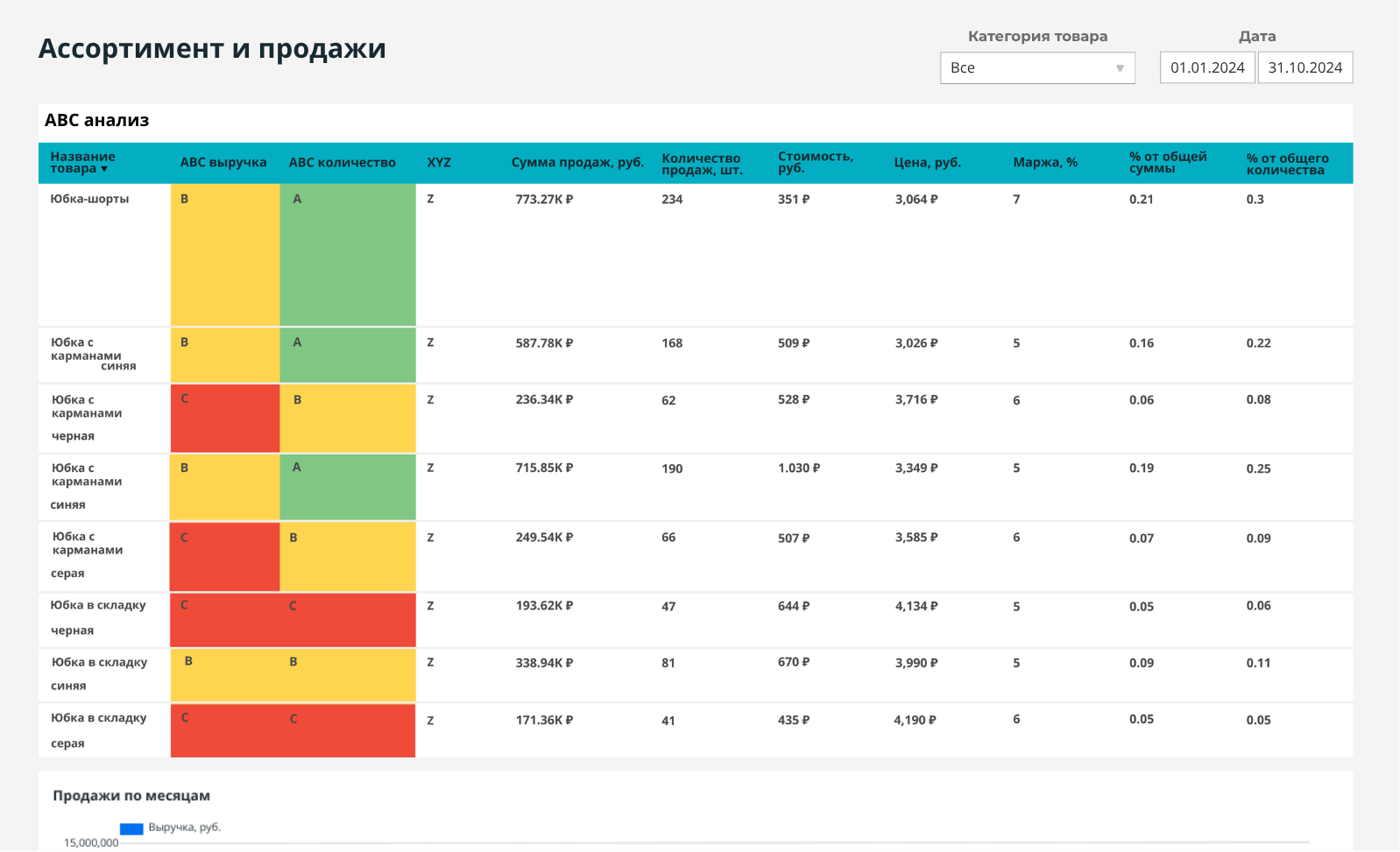Click cost value 1.030 ₽
The height and width of the screenshot is (852, 1400).
pos(799,468)
